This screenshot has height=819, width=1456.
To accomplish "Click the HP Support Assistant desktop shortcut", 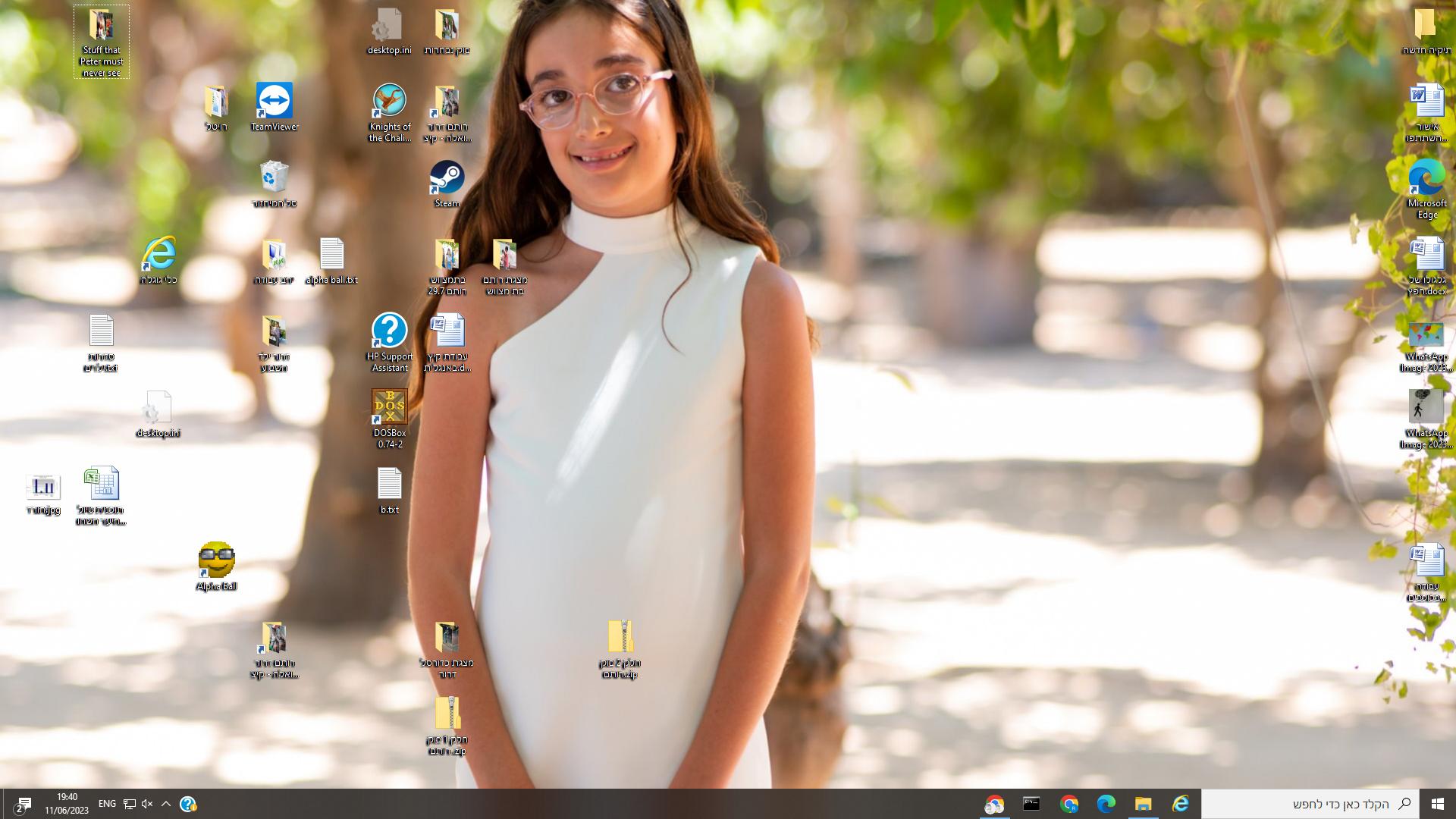I will pyautogui.click(x=390, y=343).
